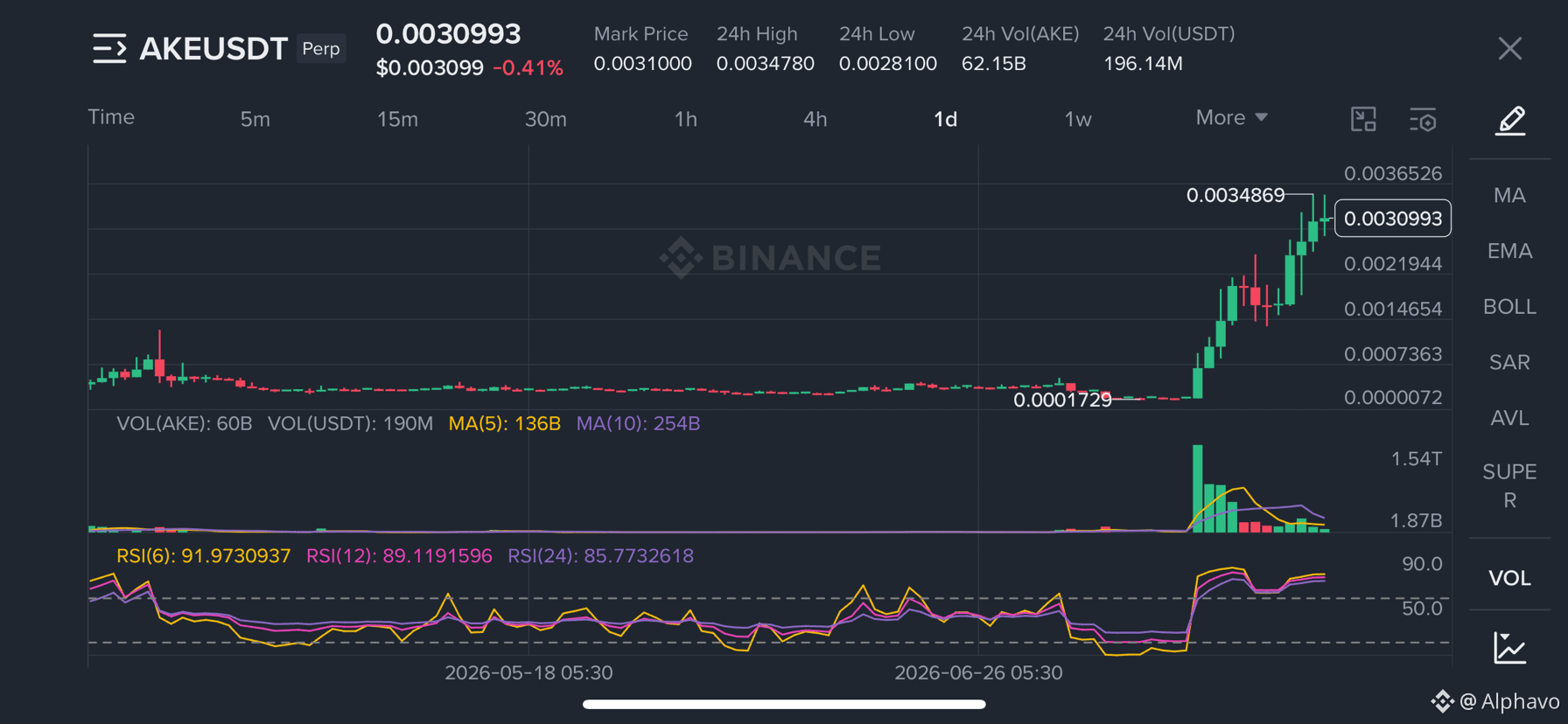Screen dimensions: 1568x724
Task: Switch to the Time line chart
Action: tap(111, 117)
